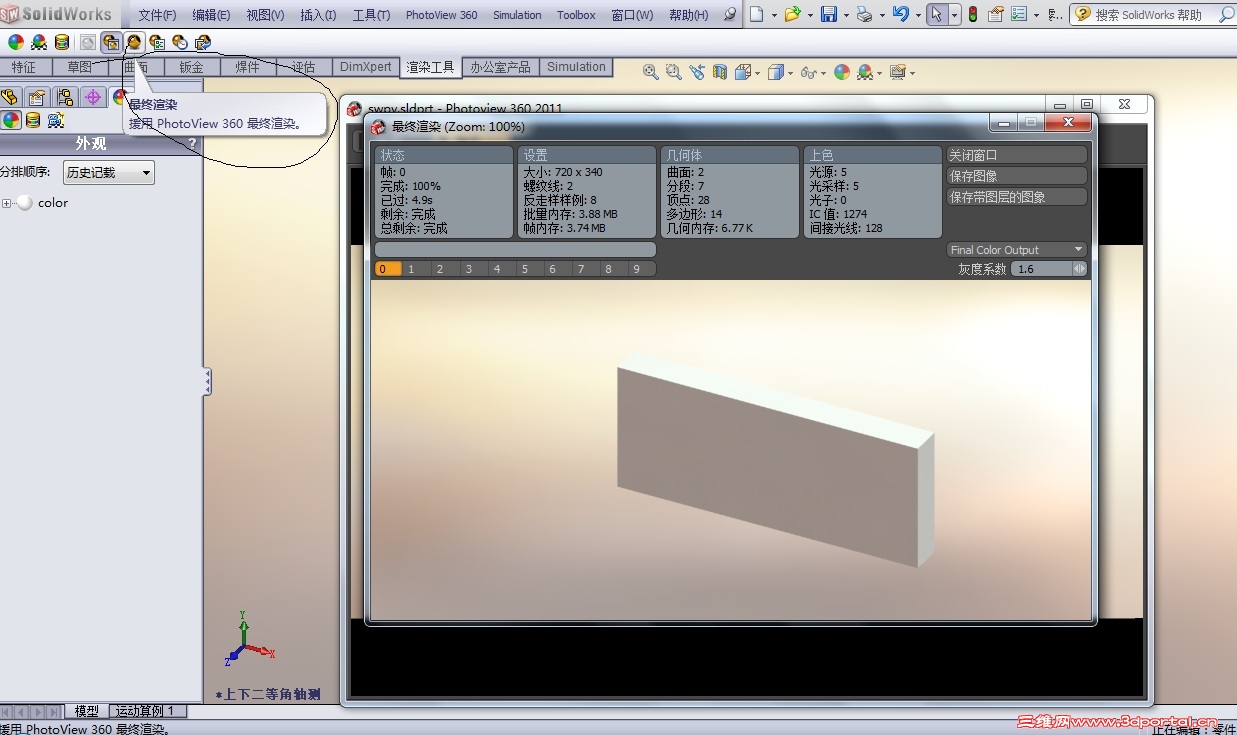The height and width of the screenshot is (735, 1237).
Task: Open the PropertyManager tab icon
Action: 37,97
